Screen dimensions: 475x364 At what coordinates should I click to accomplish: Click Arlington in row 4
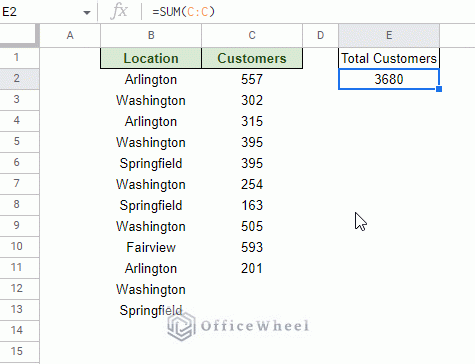click(151, 121)
